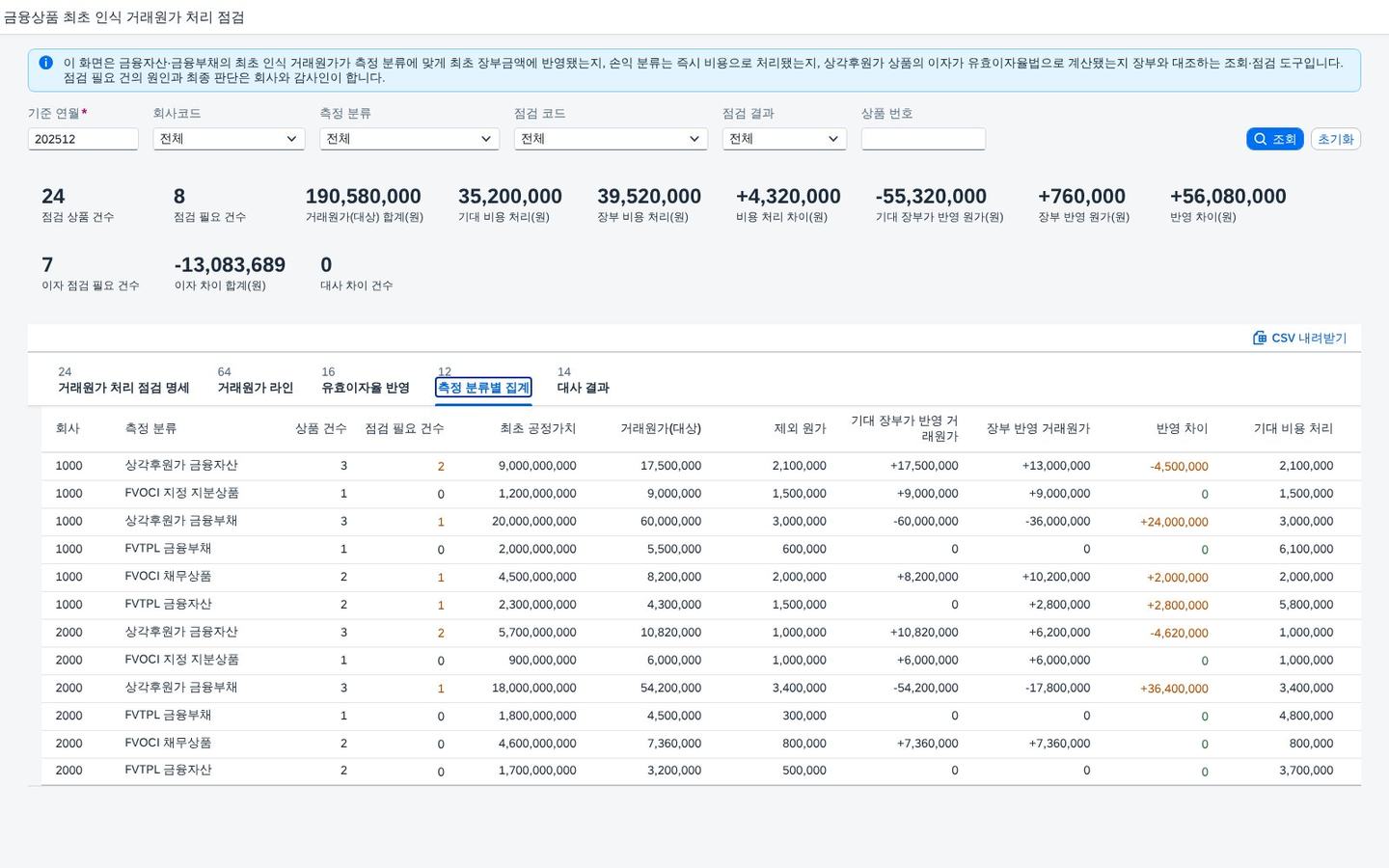Click the -4,620,000 반영 차이 cell

click(x=1179, y=634)
